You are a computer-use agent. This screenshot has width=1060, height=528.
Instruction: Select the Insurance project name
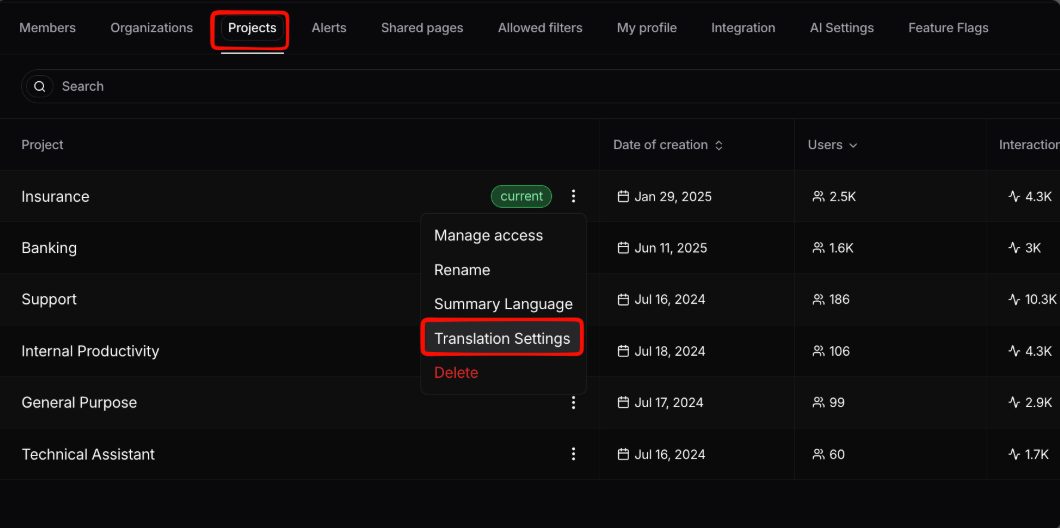55,197
